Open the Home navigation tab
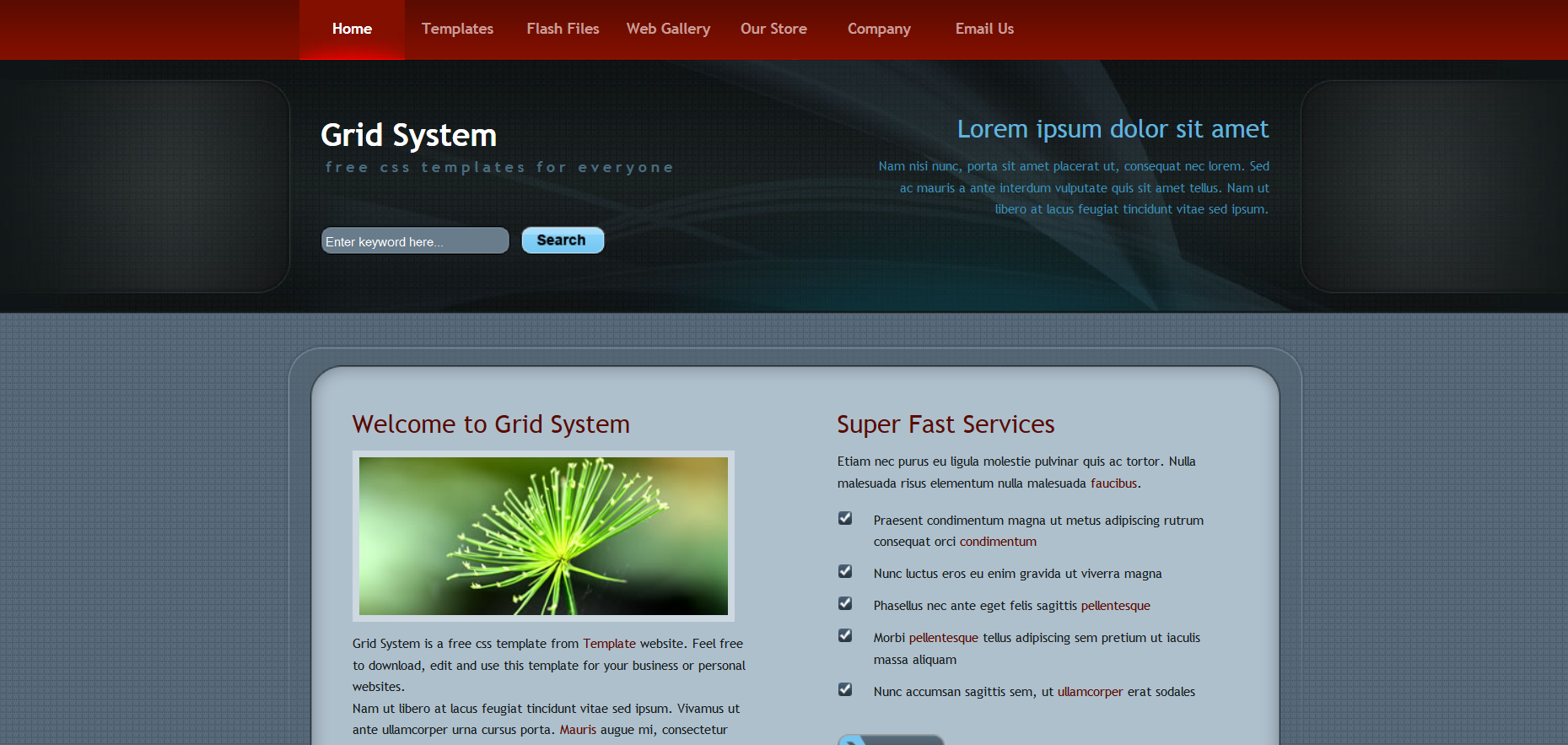Viewport: 1568px width, 745px height. [352, 30]
